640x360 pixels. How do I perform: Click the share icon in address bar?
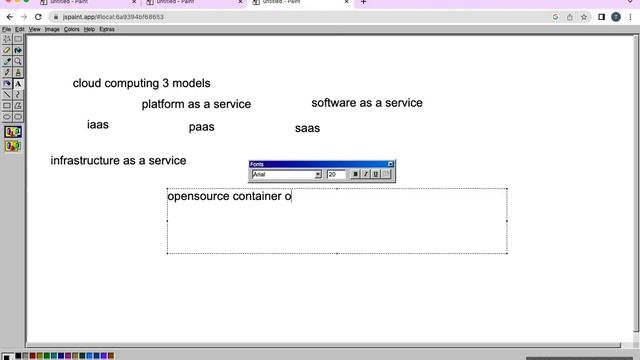(x=570, y=17)
